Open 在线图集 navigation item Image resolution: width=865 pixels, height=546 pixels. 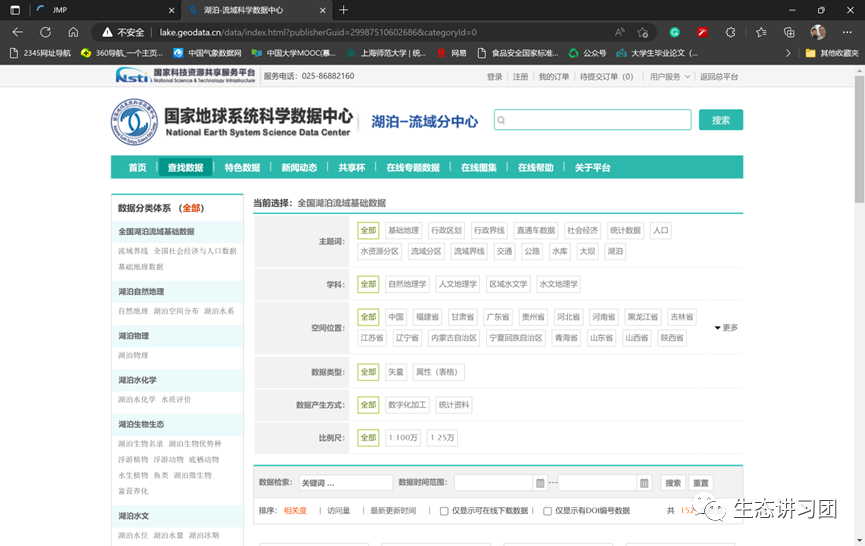pyautogui.click(x=479, y=168)
